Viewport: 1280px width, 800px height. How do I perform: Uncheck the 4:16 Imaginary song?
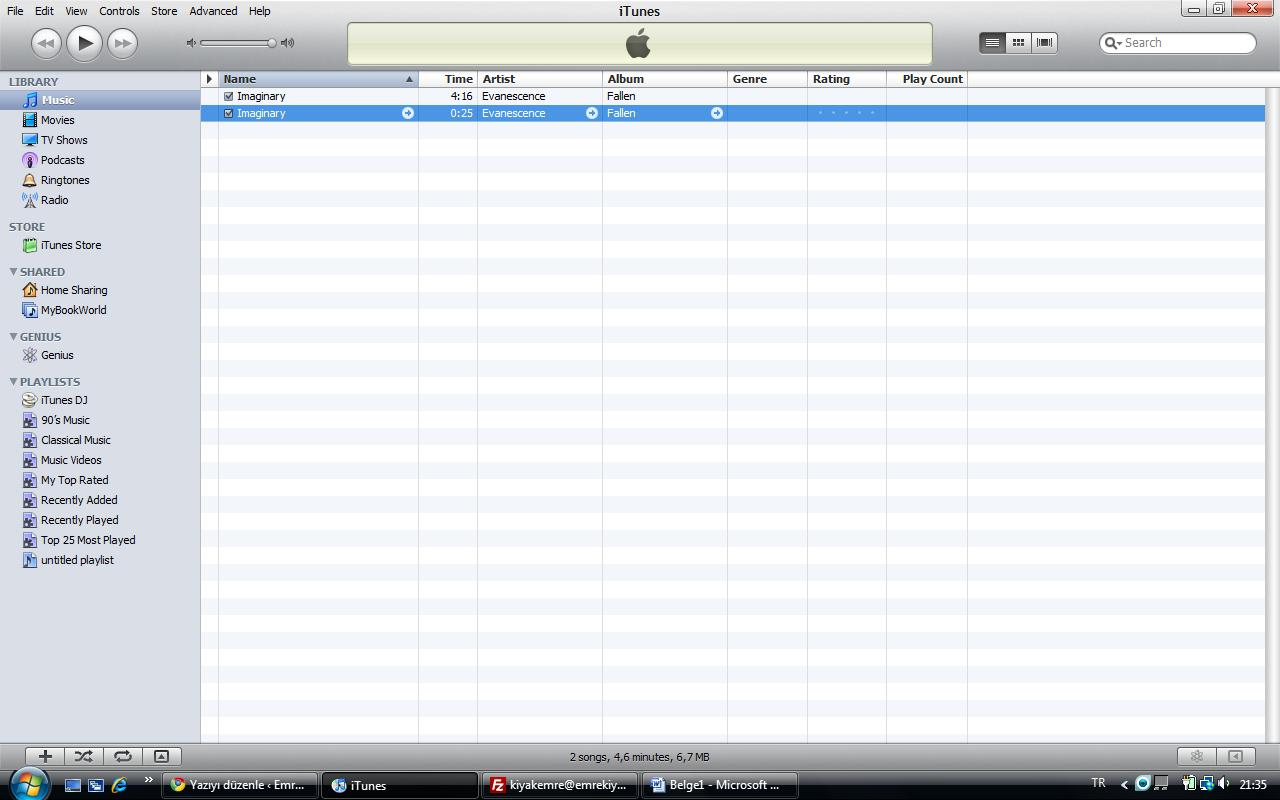tap(228, 96)
